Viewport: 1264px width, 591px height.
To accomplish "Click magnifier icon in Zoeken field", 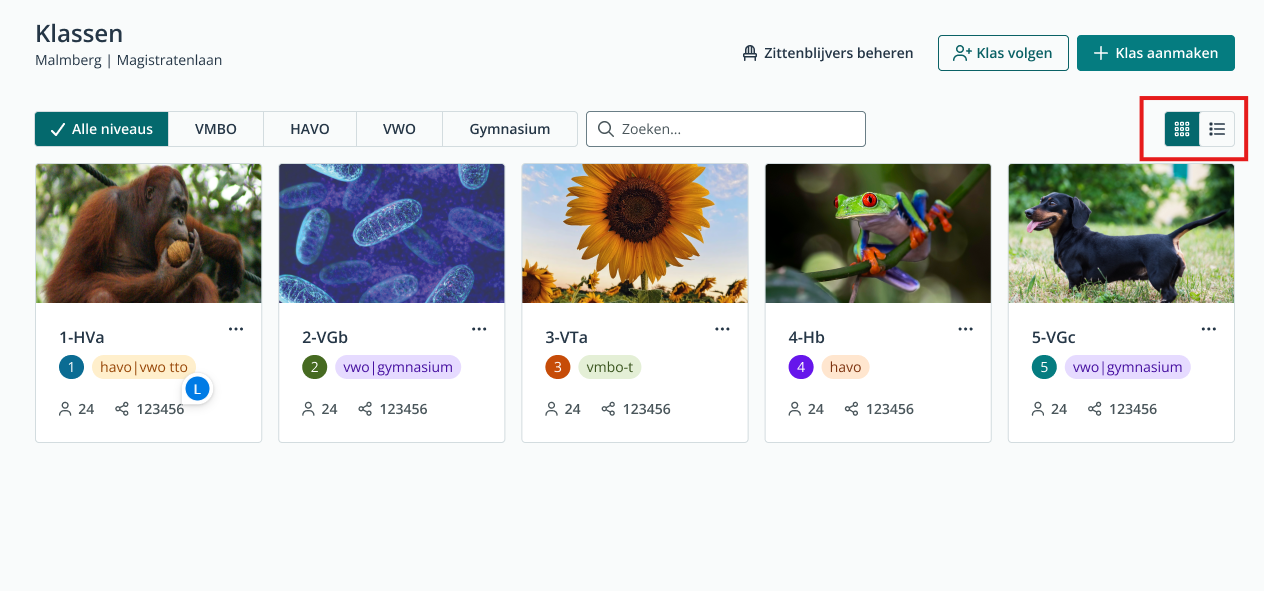I will pyautogui.click(x=605, y=129).
